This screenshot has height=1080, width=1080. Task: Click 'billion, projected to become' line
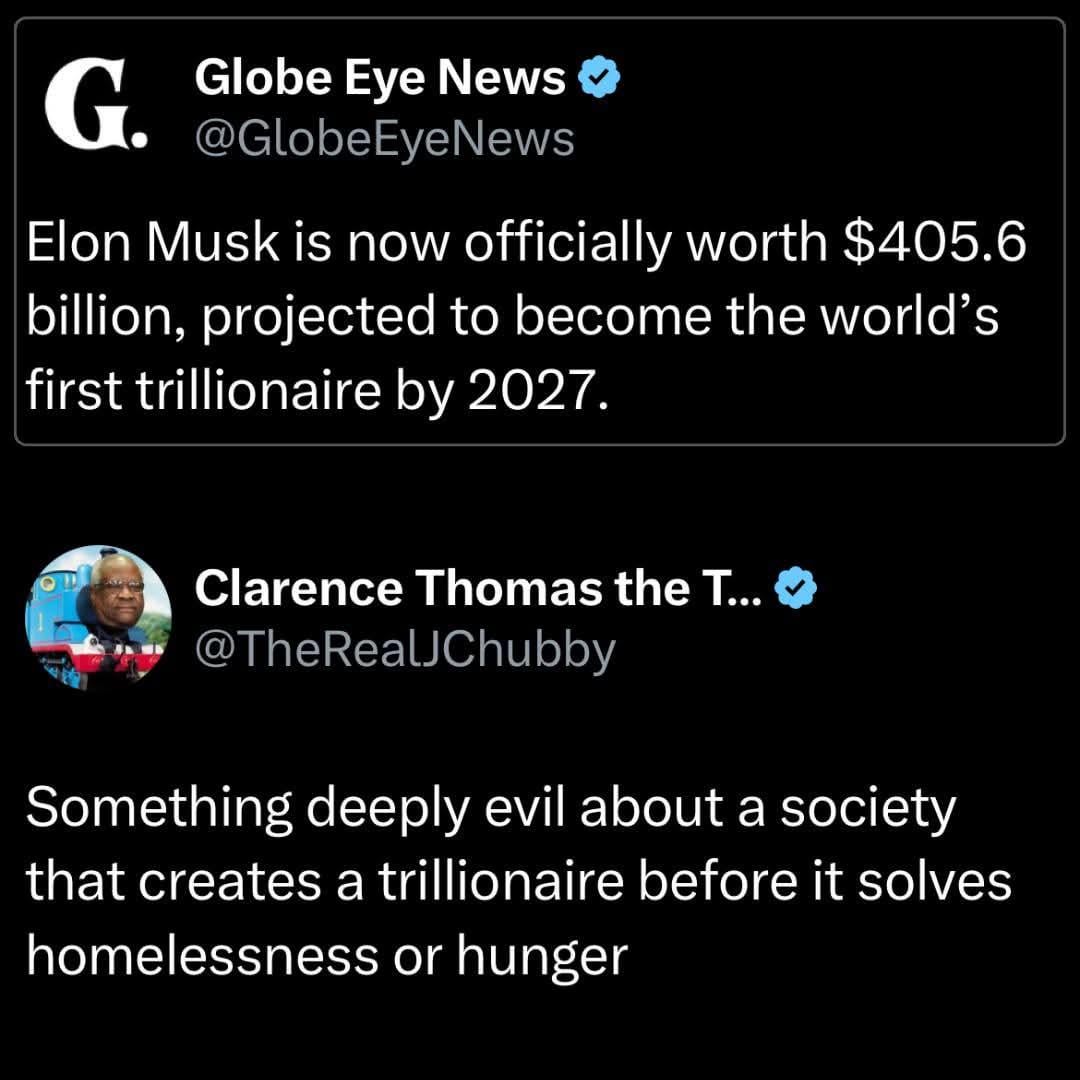click(369, 317)
